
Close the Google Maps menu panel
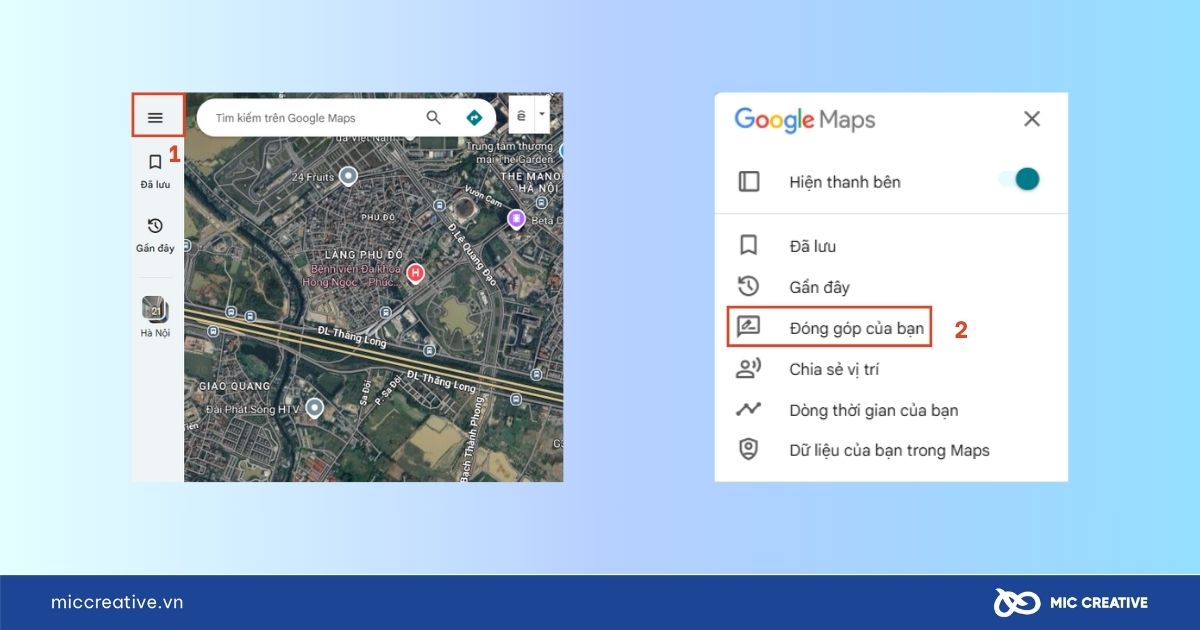[x=1032, y=119]
